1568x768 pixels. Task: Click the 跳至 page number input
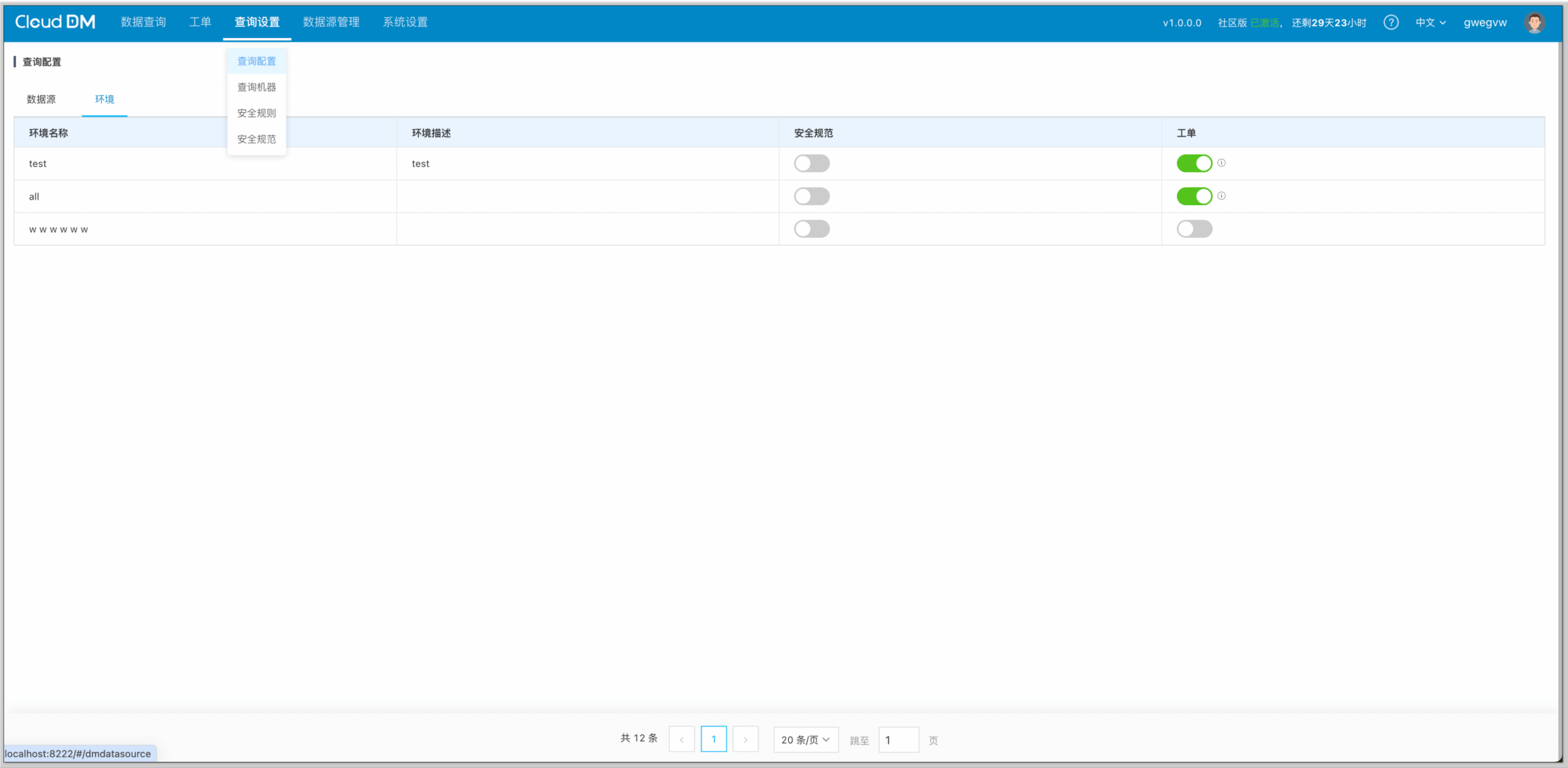click(x=898, y=740)
